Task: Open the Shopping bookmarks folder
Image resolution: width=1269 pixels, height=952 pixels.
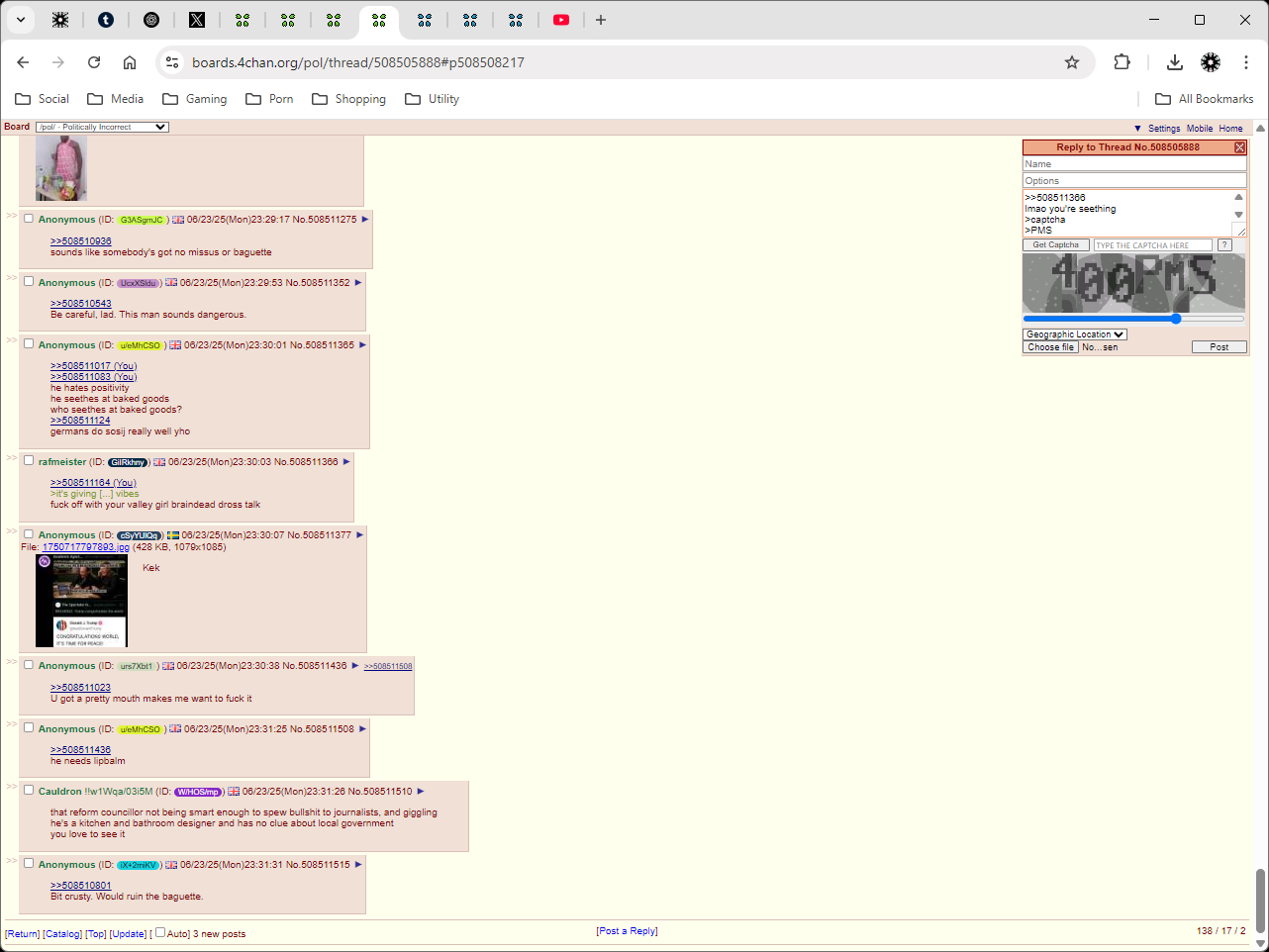Action: 348,99
